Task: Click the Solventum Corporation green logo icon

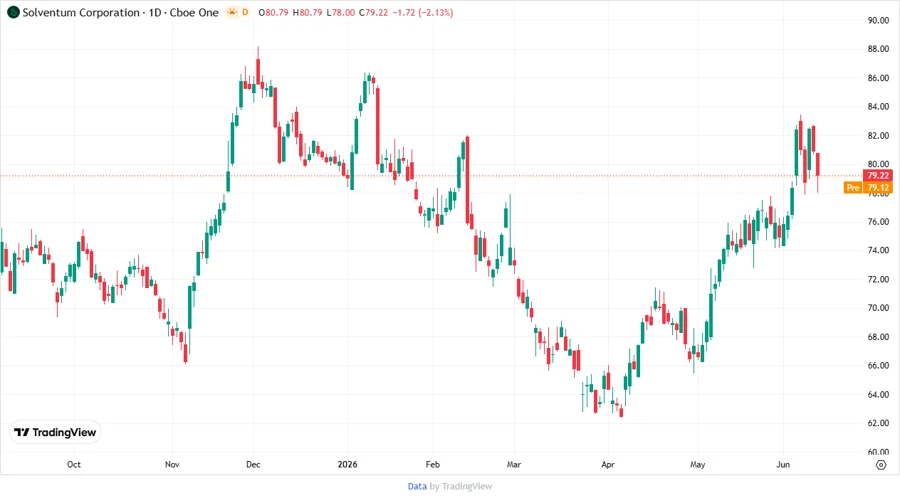Action: pyautogui.click(x=13, y=12)
